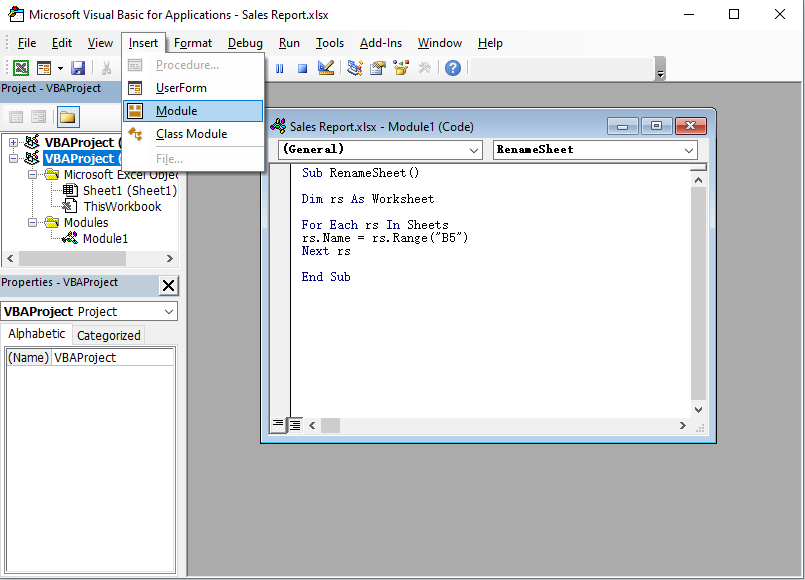
Task: Select Sheet1 (Sheet1) in project tree
Action: 129,190
